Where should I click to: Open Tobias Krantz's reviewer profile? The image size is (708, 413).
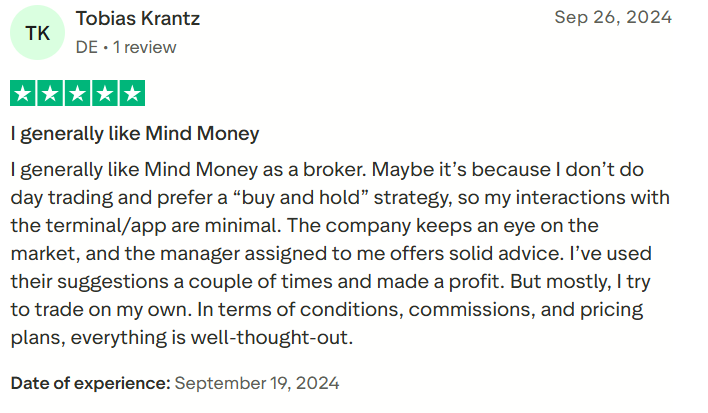point(137,19)
